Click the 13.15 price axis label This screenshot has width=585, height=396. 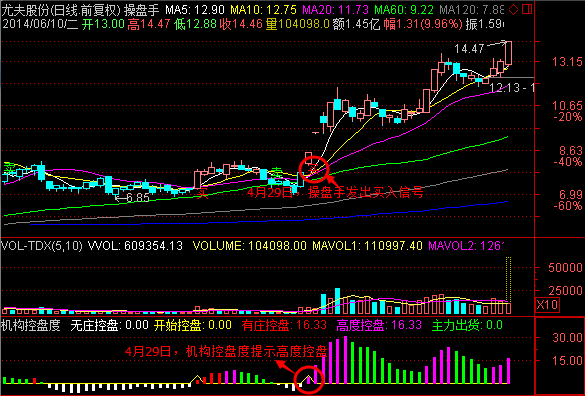click(567, 62)
